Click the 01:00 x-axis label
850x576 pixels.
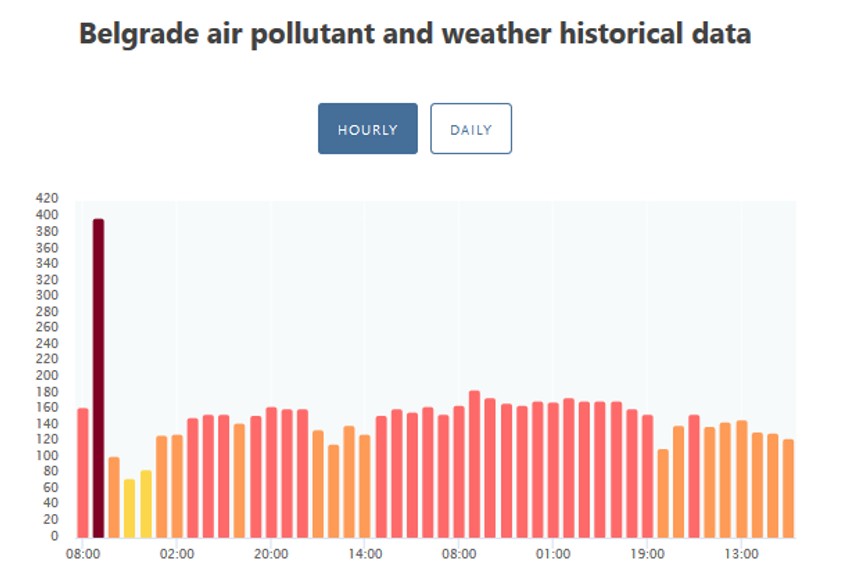point(553,553)
